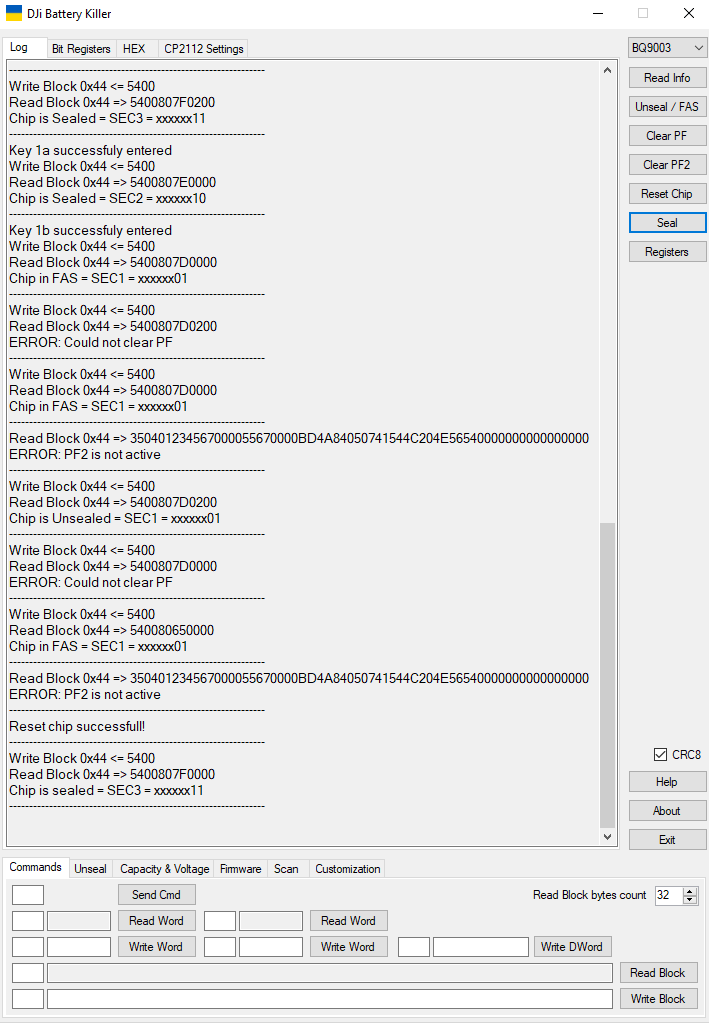The height and width of the screenshot is (1023, 709).
Task: Open the Firmware tab
Action: (240, 869)
